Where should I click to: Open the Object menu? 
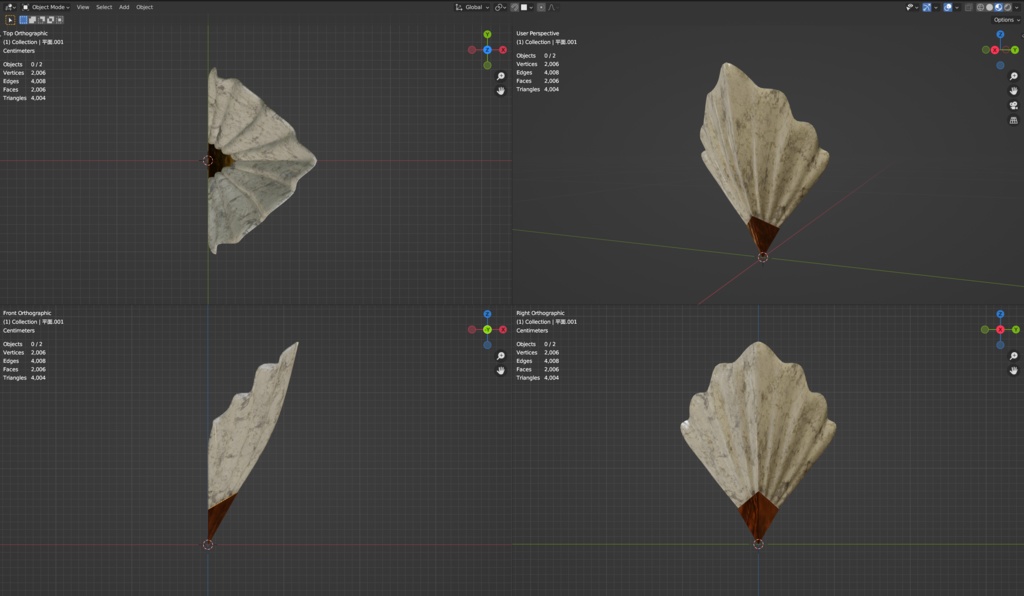[x=144, y=7]
